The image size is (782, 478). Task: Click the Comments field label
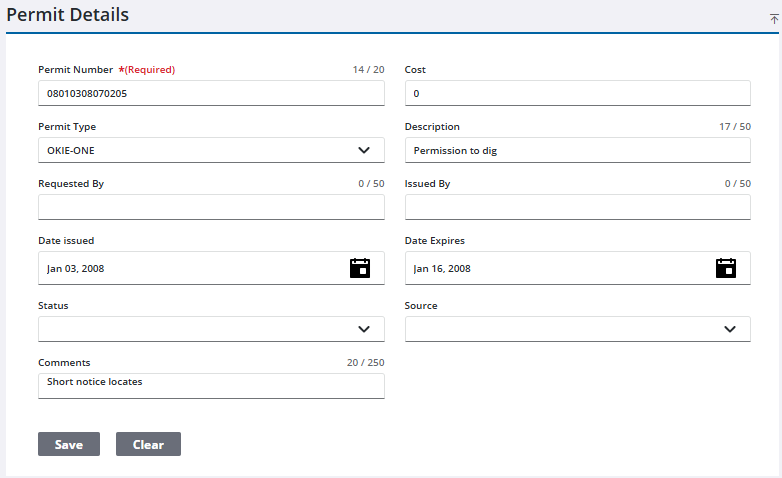tap(64, 362)
